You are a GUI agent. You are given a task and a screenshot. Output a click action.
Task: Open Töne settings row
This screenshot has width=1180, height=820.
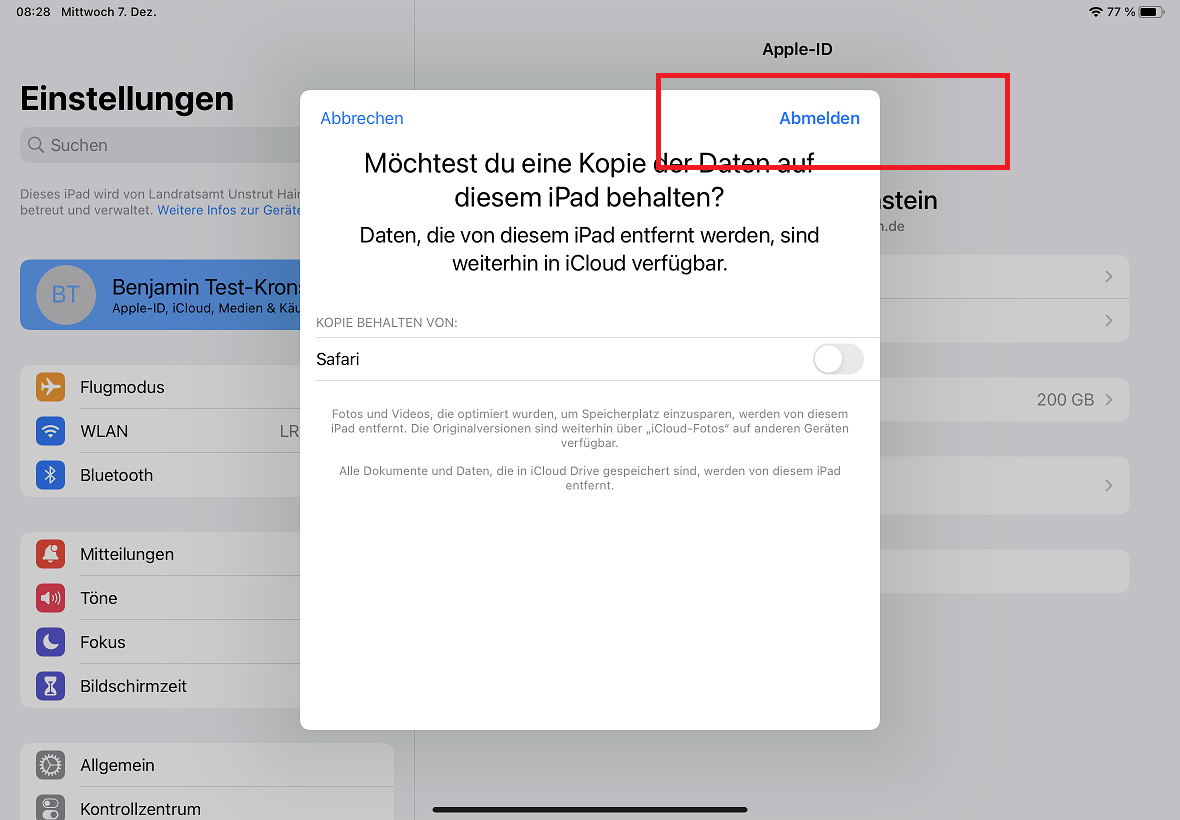coord(160,598)
